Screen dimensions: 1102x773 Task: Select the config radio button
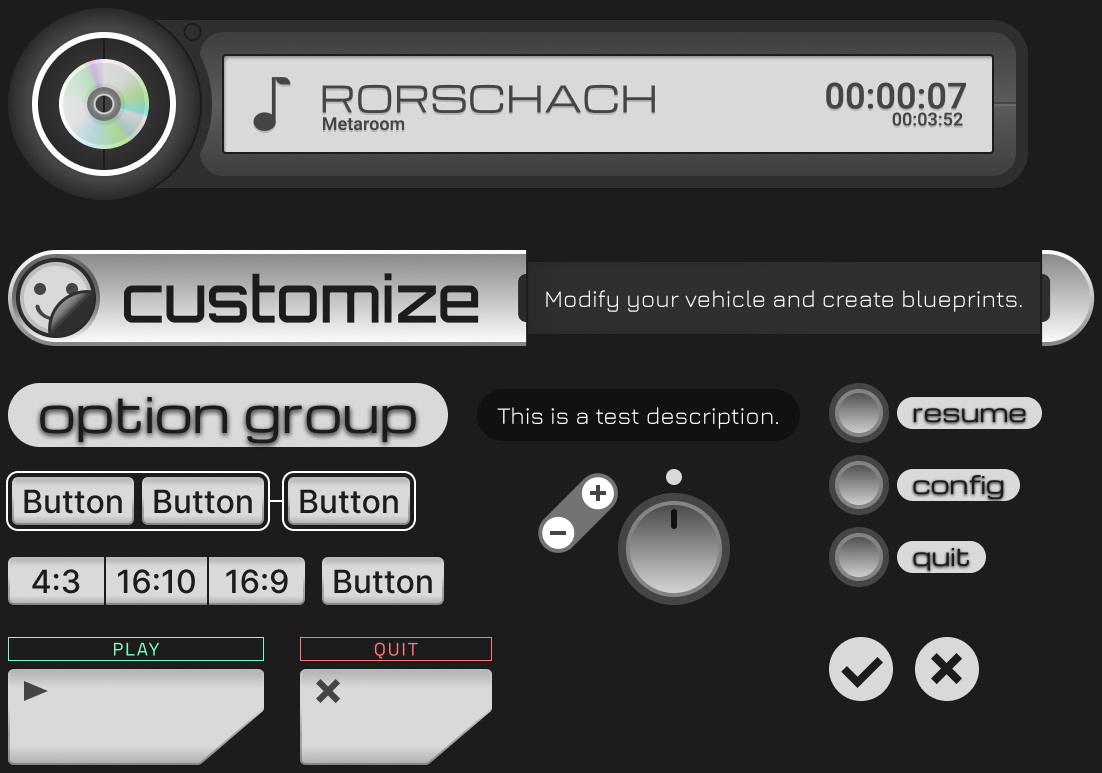(x=858, y=485)
